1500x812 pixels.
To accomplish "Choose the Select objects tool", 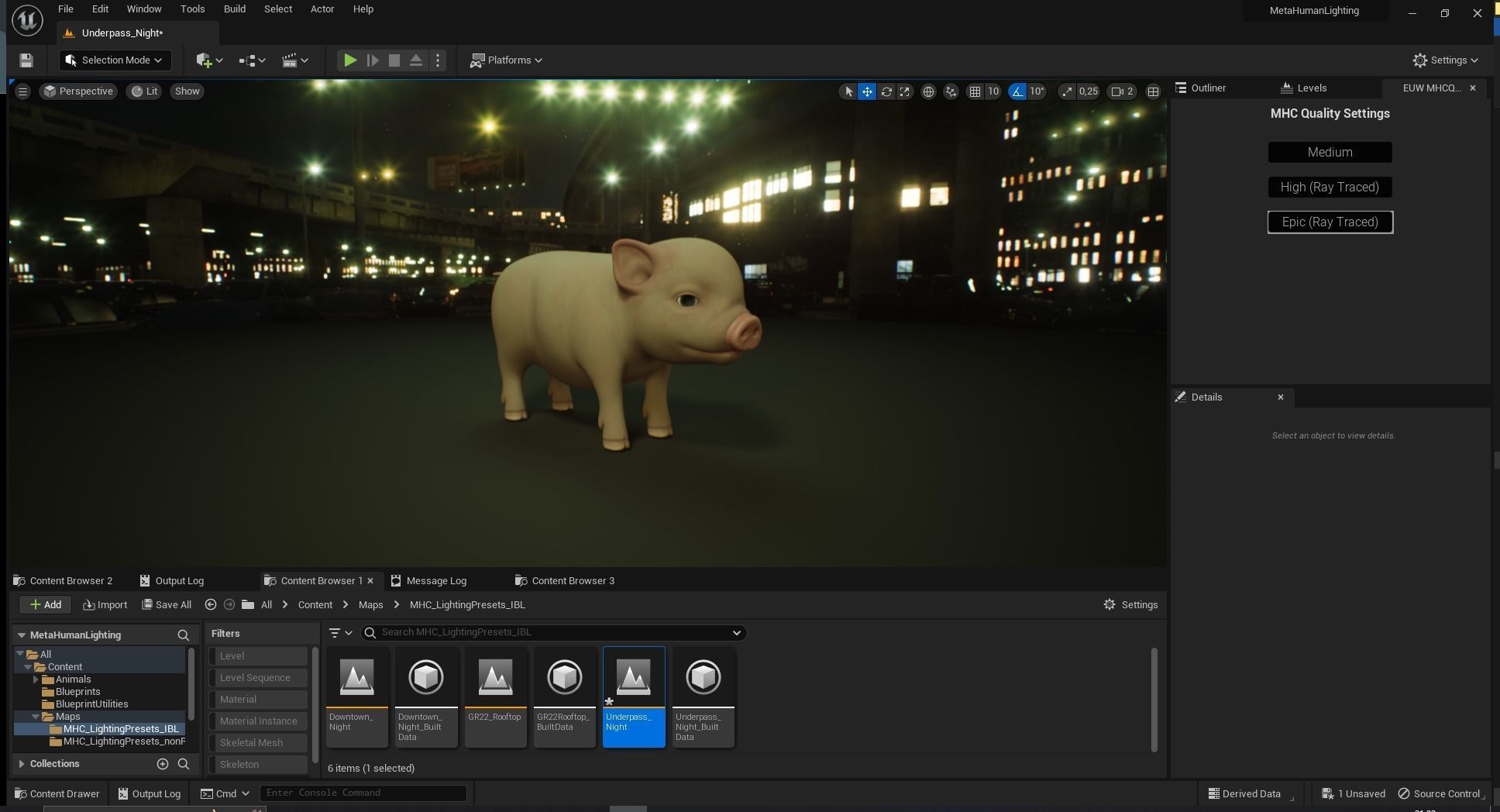I will coord(848,91).
